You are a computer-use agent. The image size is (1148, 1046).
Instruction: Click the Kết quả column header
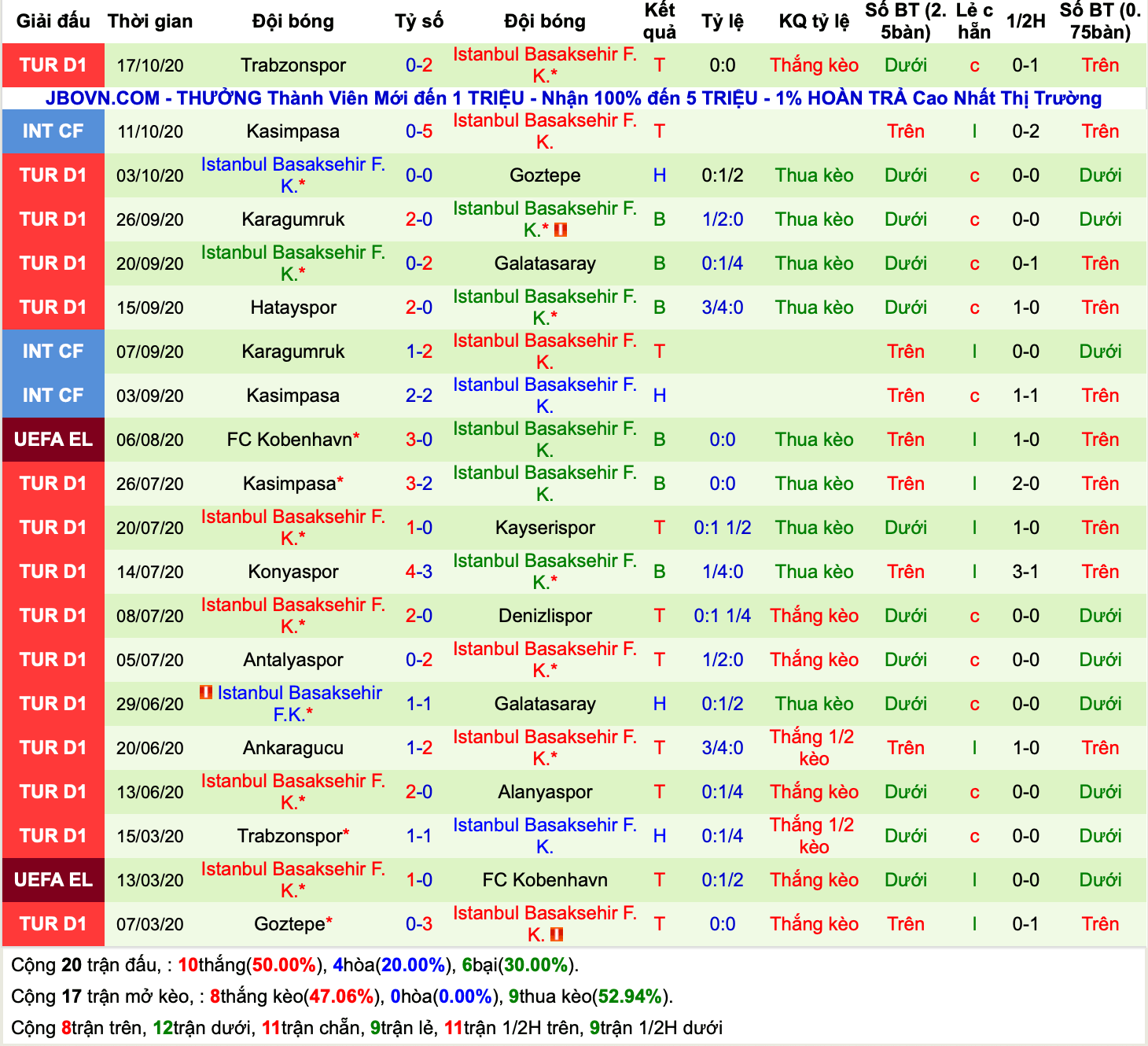660,21
